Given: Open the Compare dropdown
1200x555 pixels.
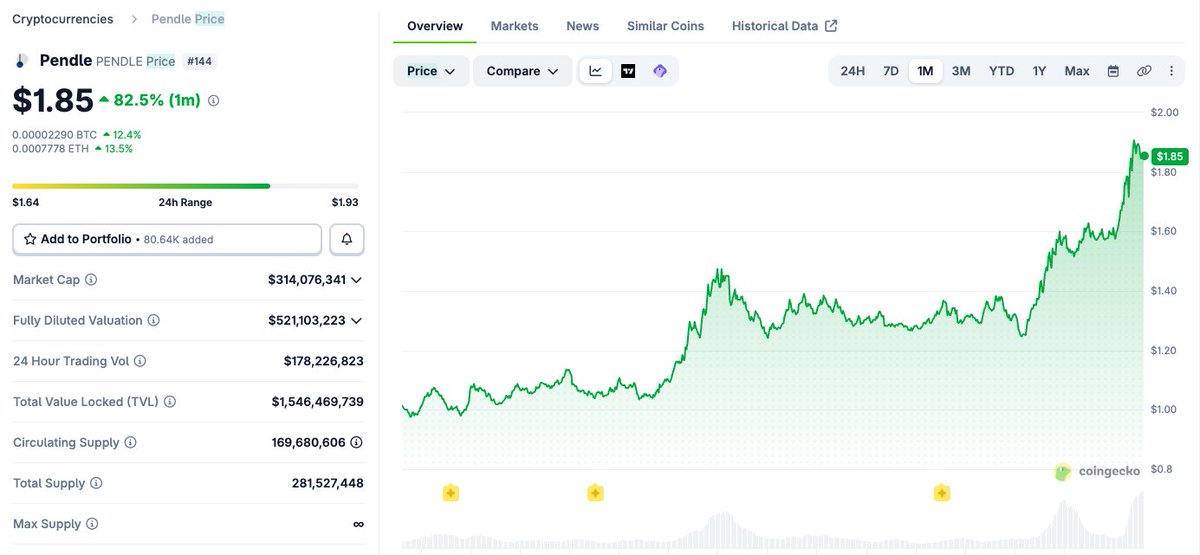Looking at the screenshot, I should pos(522,71).
